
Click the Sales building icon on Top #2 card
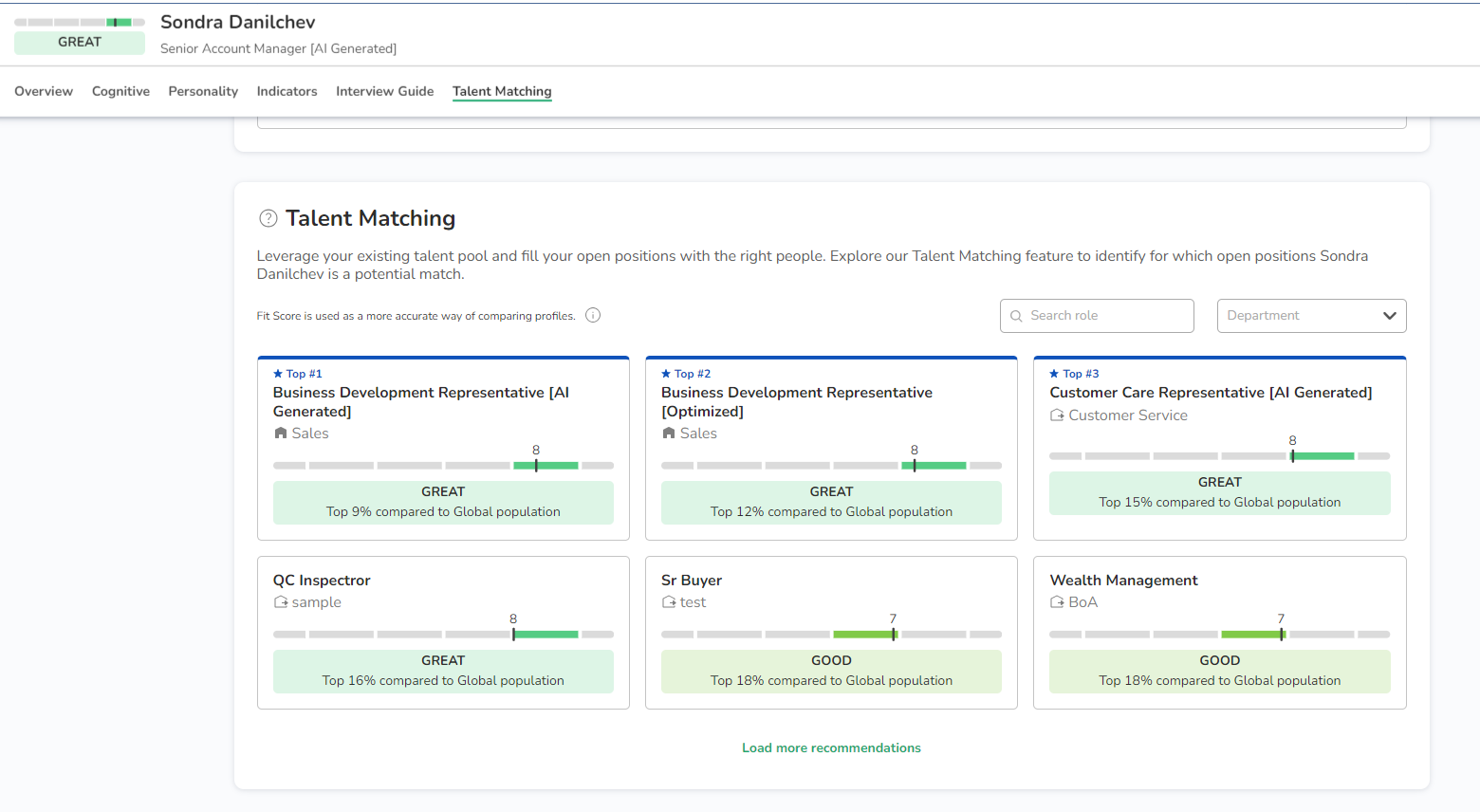point(669,434)
